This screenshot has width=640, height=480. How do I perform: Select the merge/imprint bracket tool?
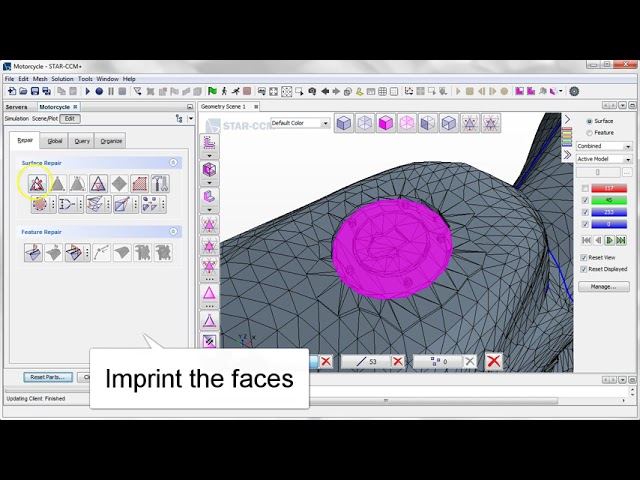pyautogui.click(x=67, y=204)
